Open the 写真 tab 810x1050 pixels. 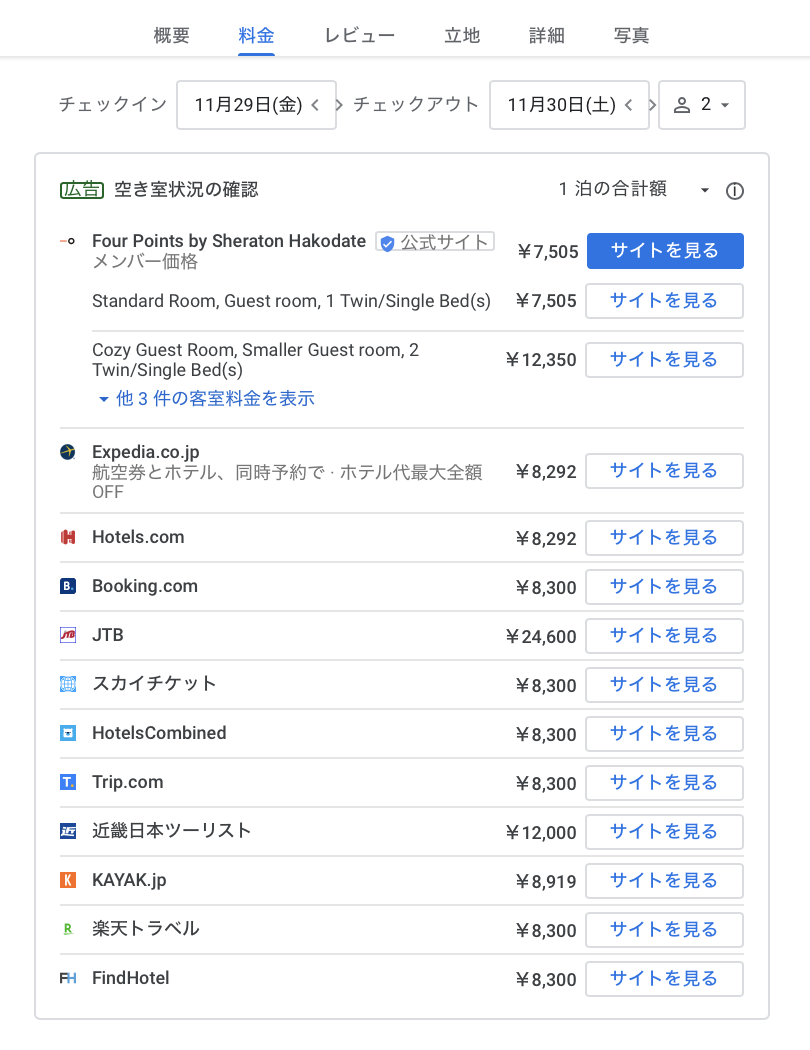(x=631, y=35)
